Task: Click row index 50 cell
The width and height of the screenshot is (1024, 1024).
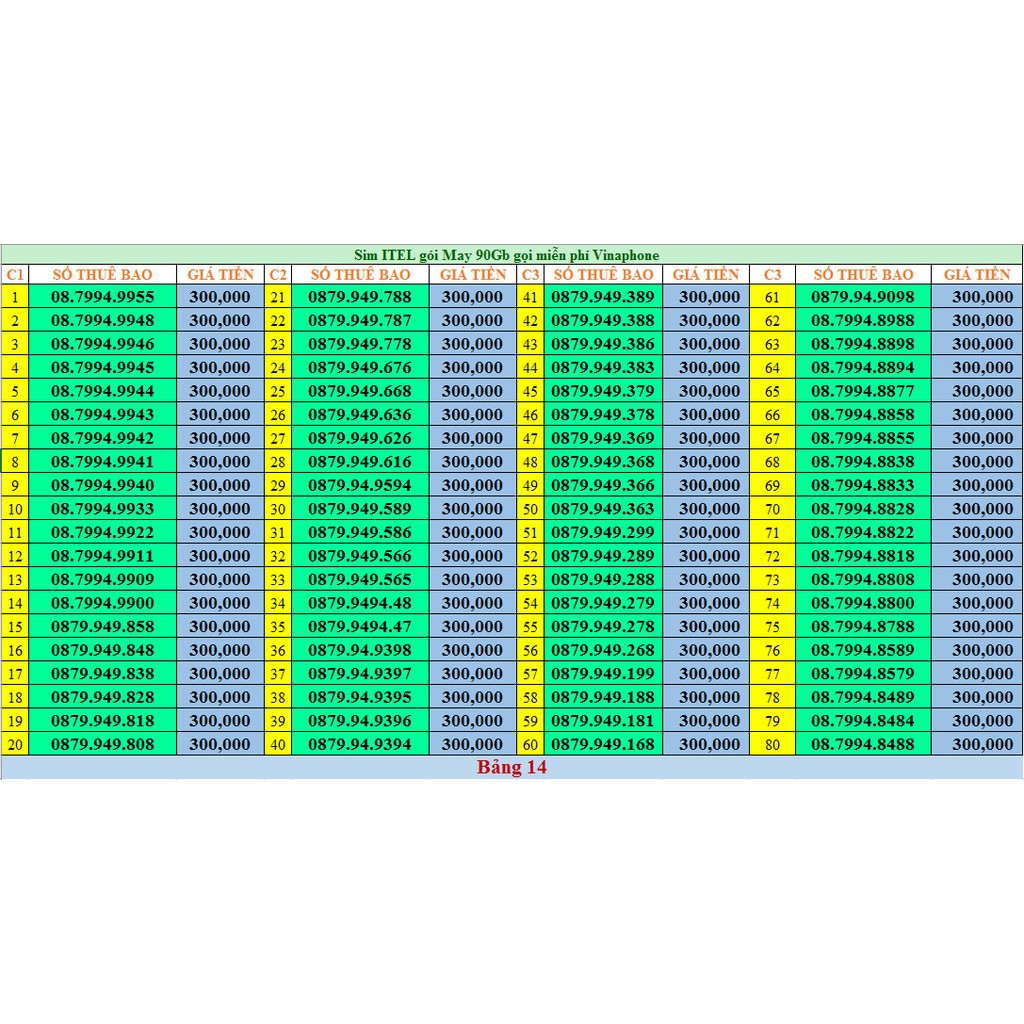Action: [x=530, y=508]
